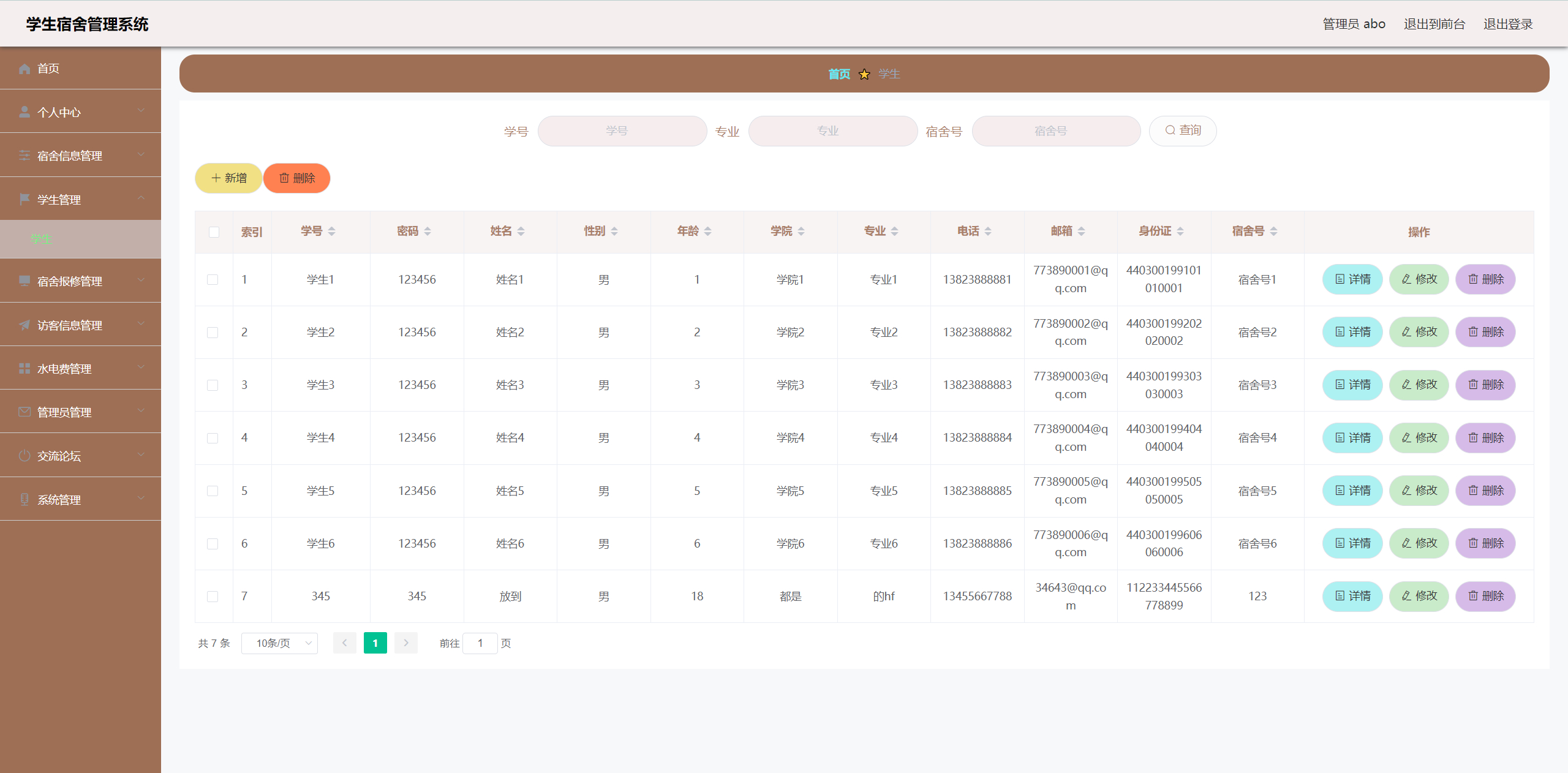Click the 退出登录 link
The height and width of the screenshot is (773, 1568).
point(1507,24)
